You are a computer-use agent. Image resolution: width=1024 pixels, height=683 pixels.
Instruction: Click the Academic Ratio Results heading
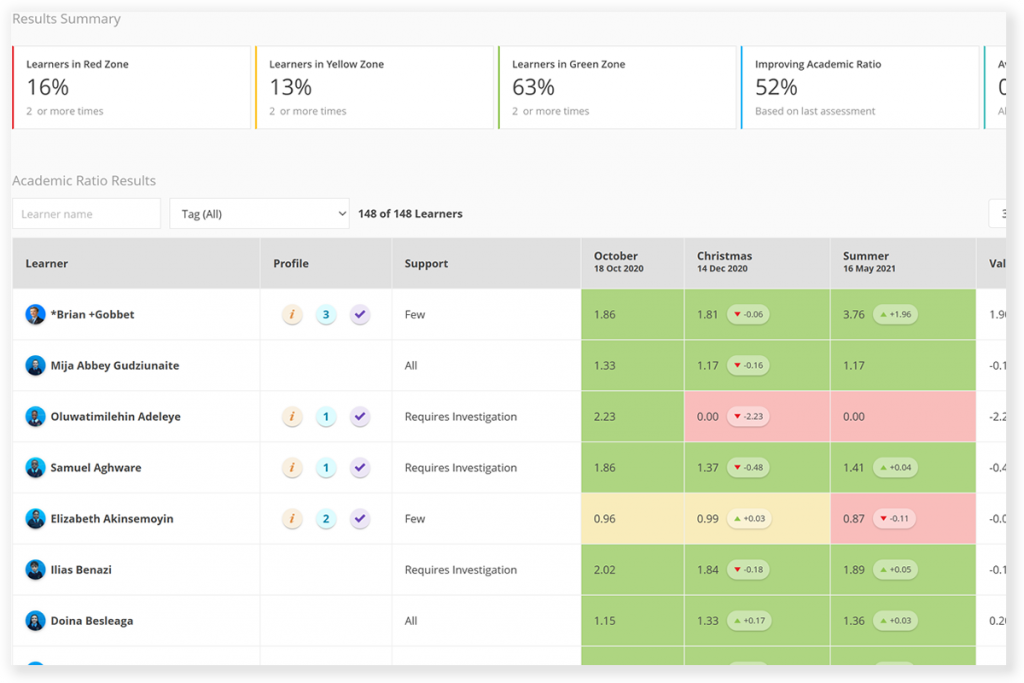click(84, 181)
